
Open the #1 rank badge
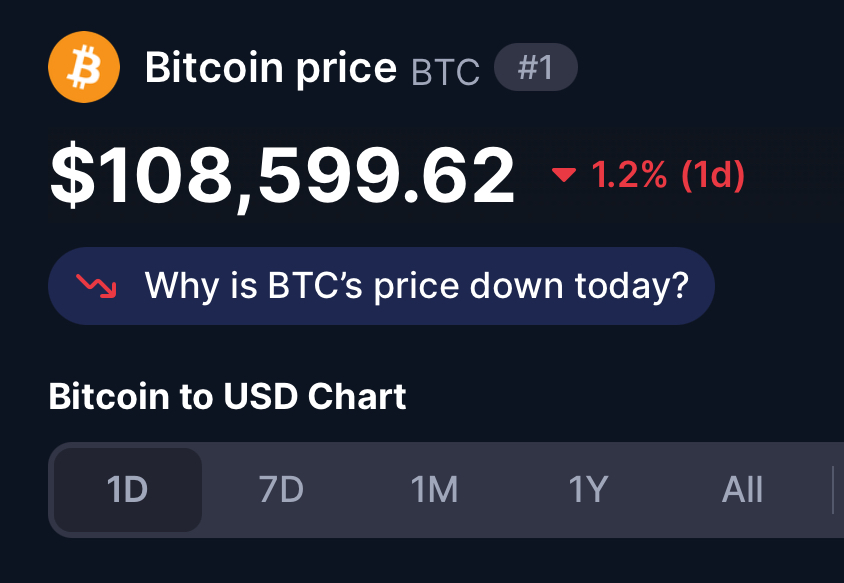(536, 67)
